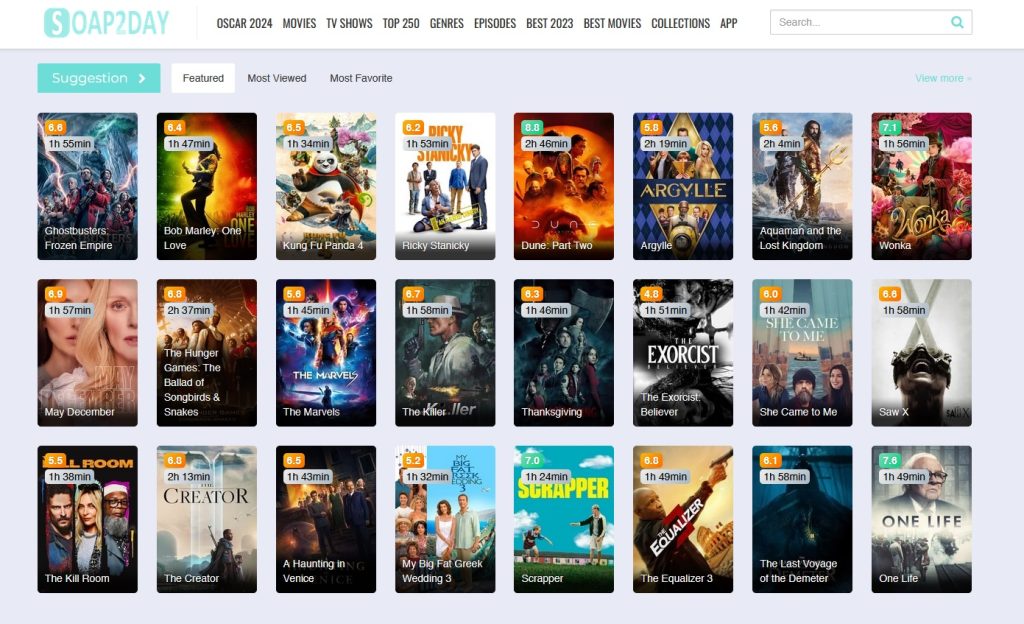
Task: Open the Saw X poster
Action: pos(921,353)
